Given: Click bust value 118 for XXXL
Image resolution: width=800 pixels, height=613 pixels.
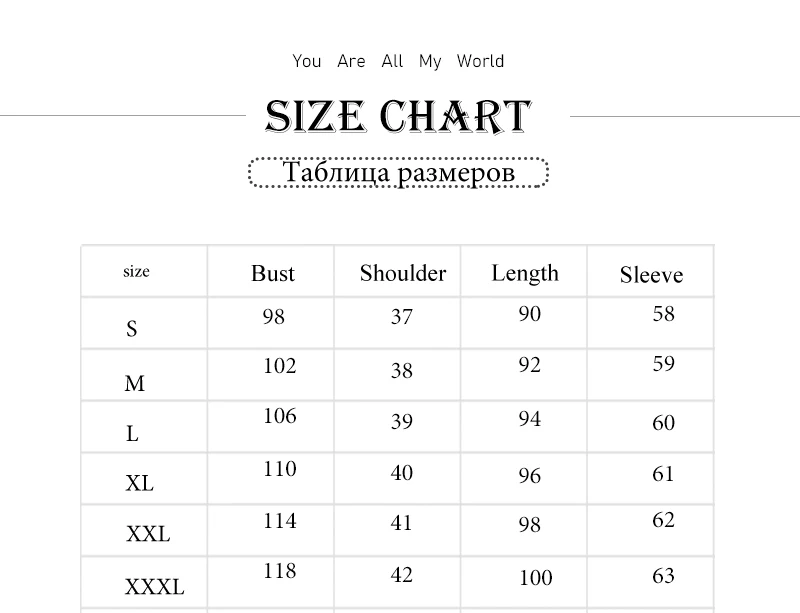Looking at the screenshot, I should click(280, 571).
